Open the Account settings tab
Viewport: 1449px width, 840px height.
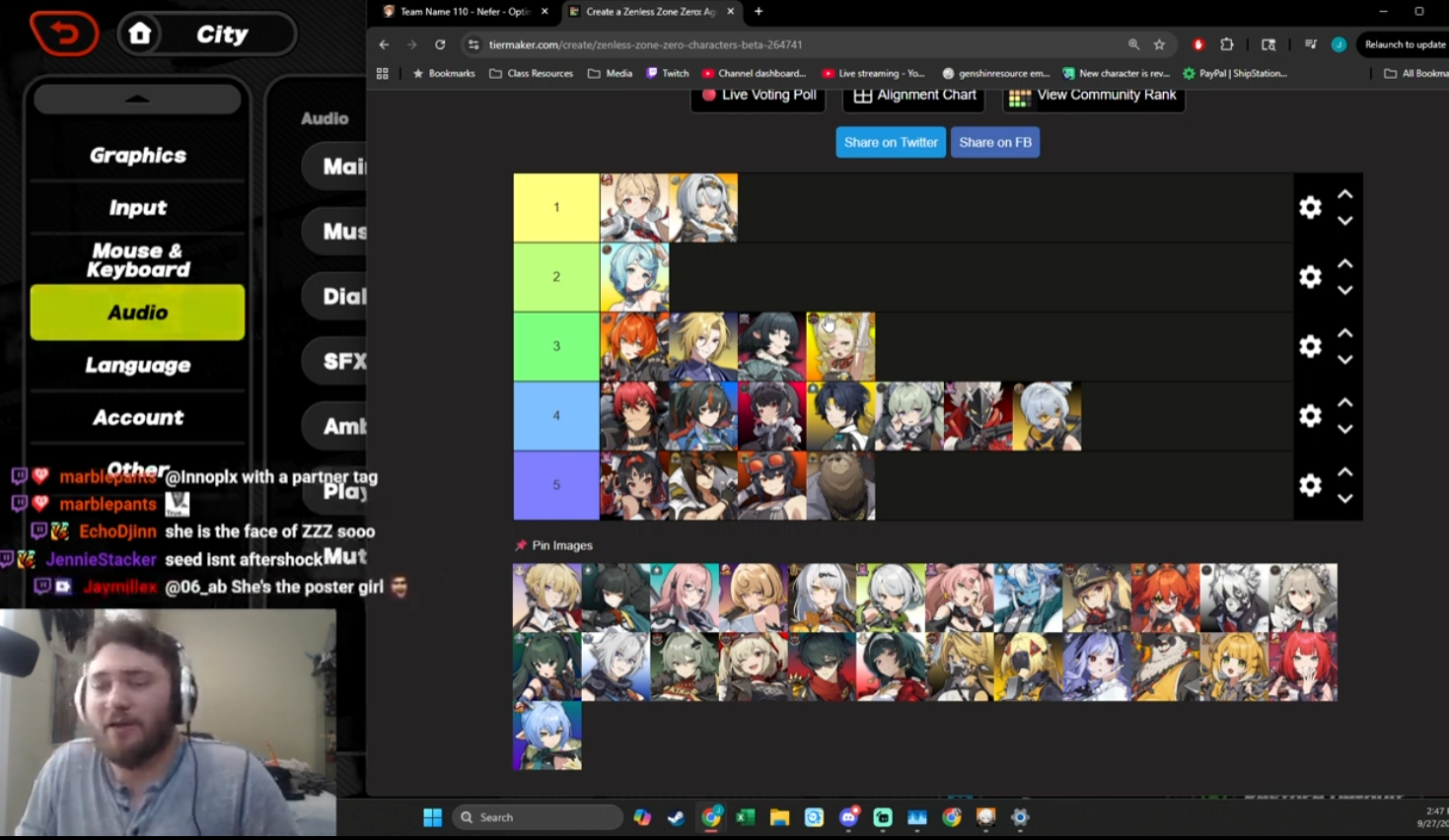(138, 417)
